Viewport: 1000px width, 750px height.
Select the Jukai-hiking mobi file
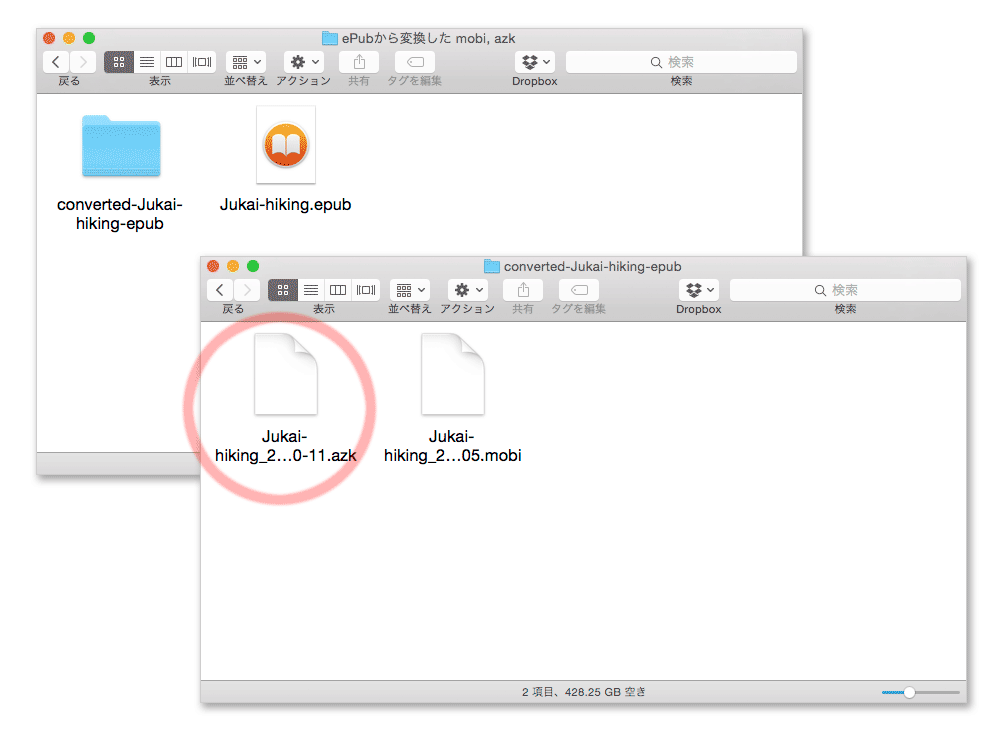pos(452,375)
